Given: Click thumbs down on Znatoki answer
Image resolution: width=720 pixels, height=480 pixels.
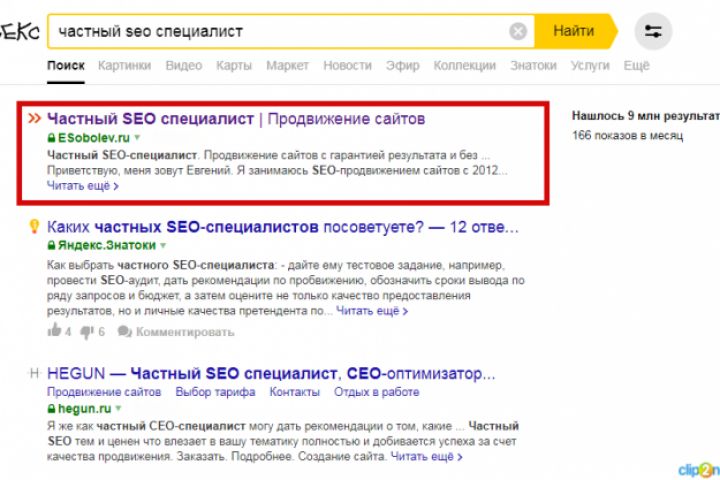Looking at the screenshot, I should click(86, 331).
